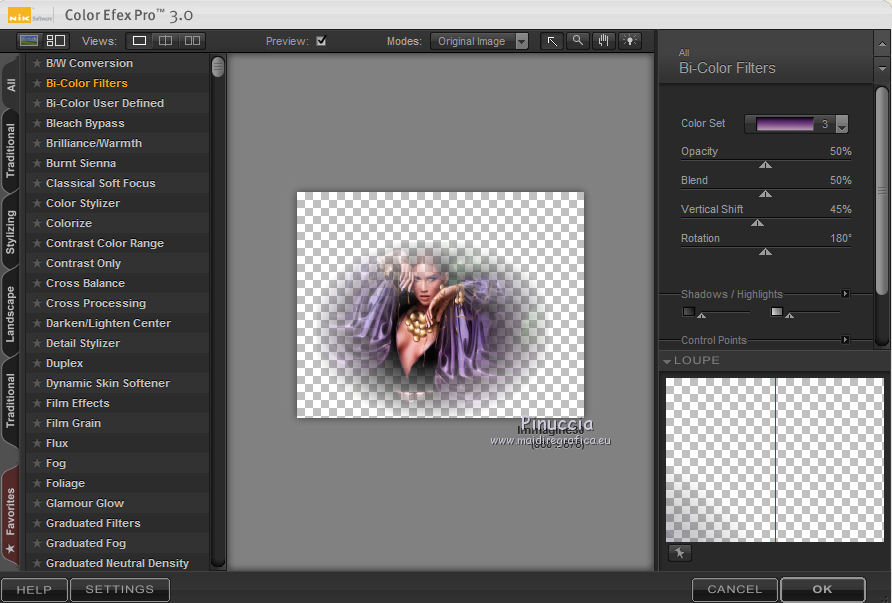Open the Modes dropdown
Screen dimensions: 892x603
[x=480, y=41]
